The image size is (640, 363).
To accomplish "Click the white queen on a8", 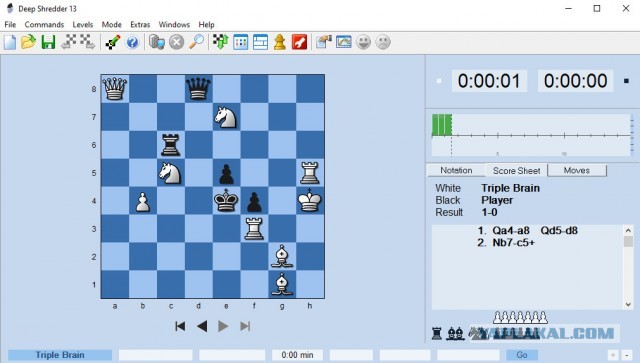I will tap(115, 89).
